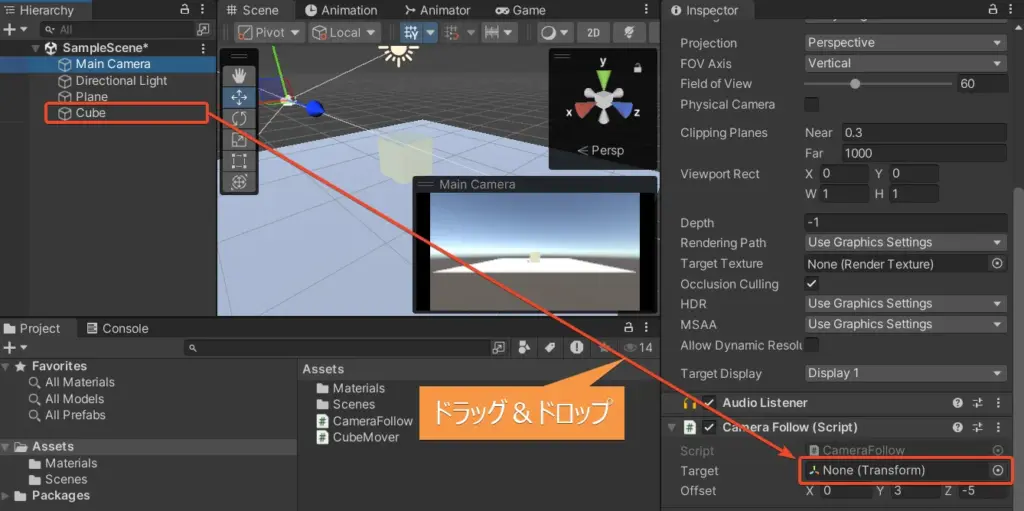Open the Target Display dropdown
The height and width of the screenshot is (511, 1024).
(906, 373)
